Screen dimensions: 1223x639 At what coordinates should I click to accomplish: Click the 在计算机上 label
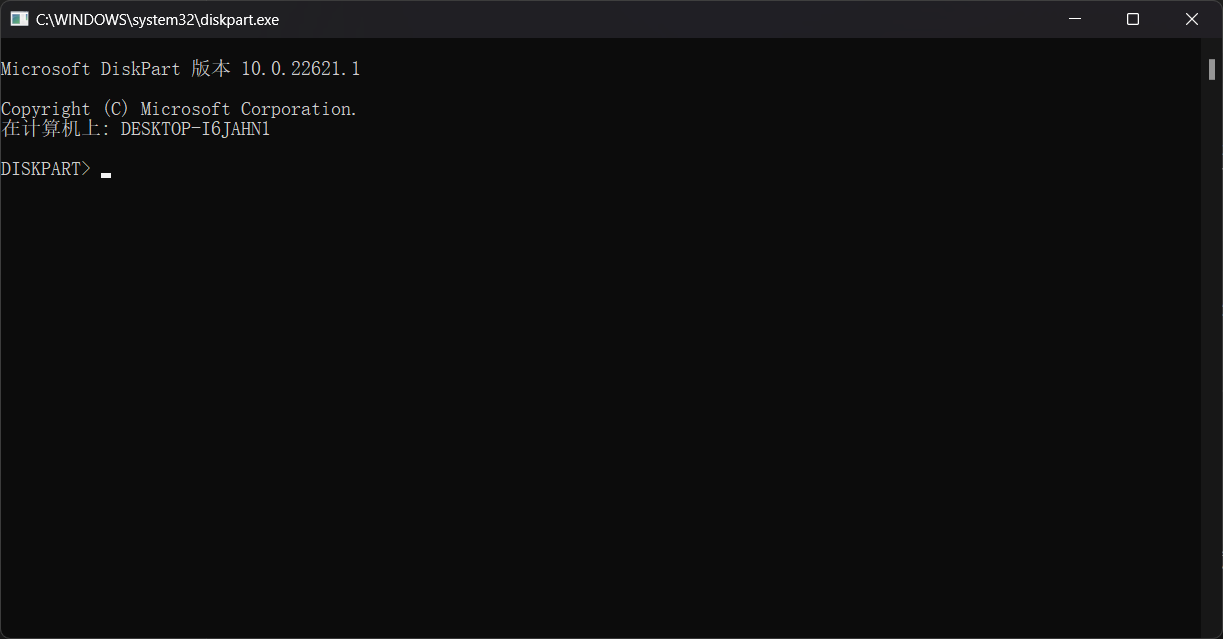pos(55,129)
